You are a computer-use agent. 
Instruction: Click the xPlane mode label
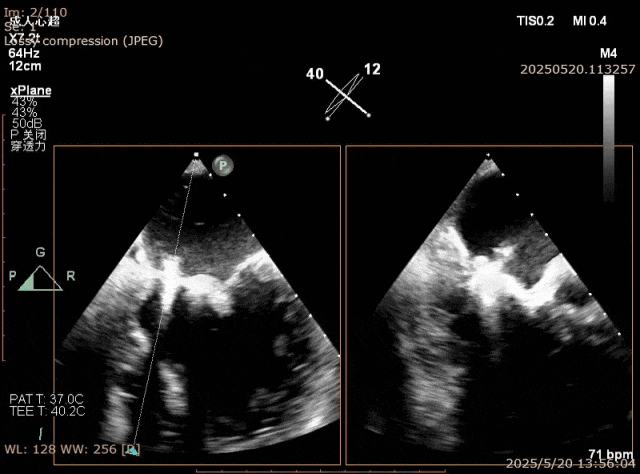pos(31,90)
